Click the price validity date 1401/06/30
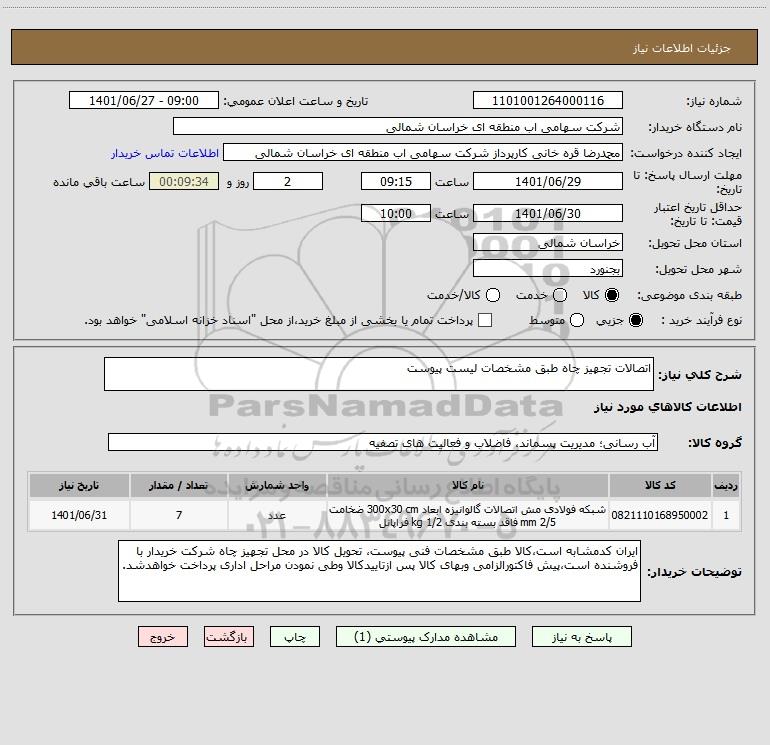770x745 pixels. [x=548, y=213]
